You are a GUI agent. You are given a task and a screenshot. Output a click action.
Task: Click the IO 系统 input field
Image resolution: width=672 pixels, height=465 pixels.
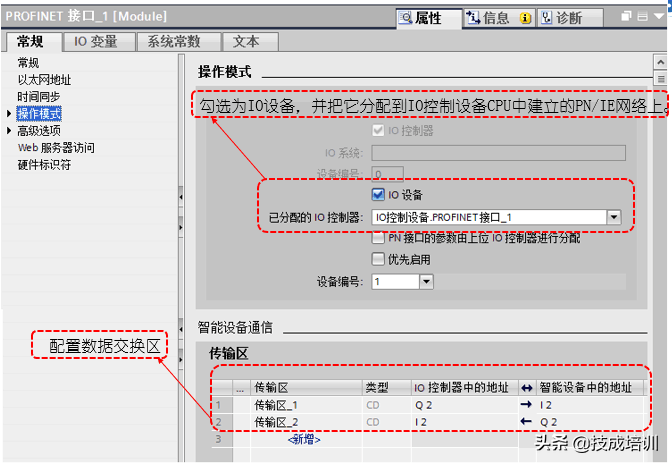pyautogui.click(x=498, y=153)
